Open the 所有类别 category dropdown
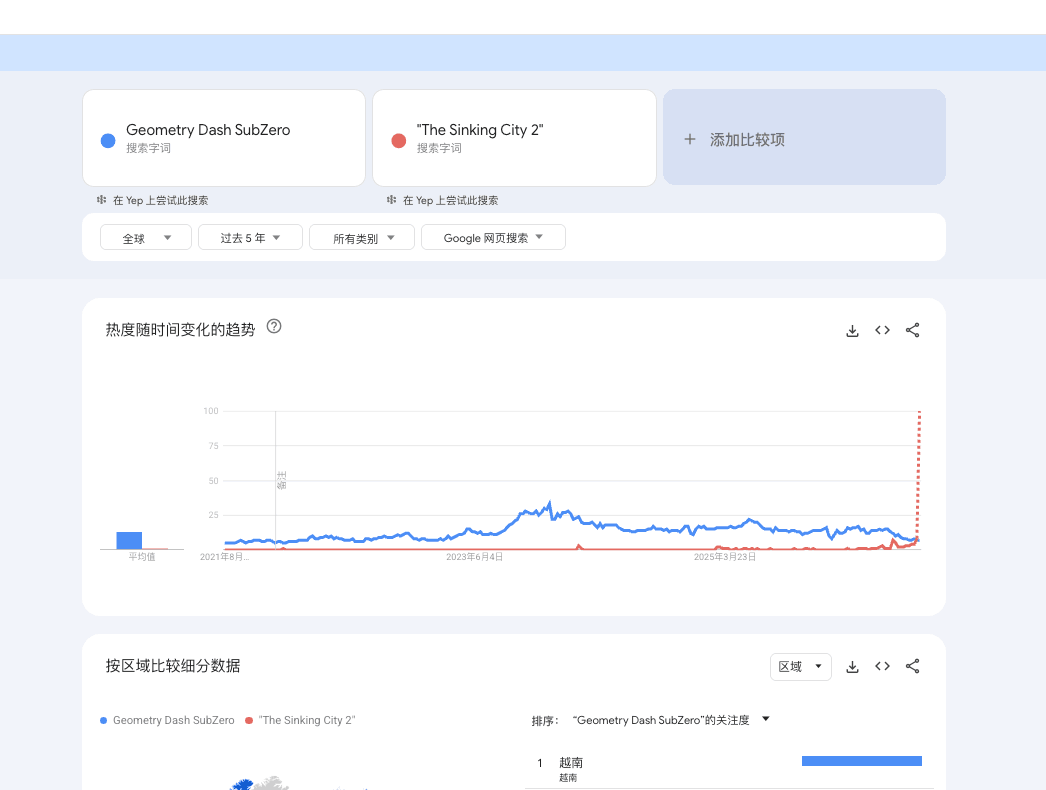Screen dimensions: 1046x790 tap(362, 238)
